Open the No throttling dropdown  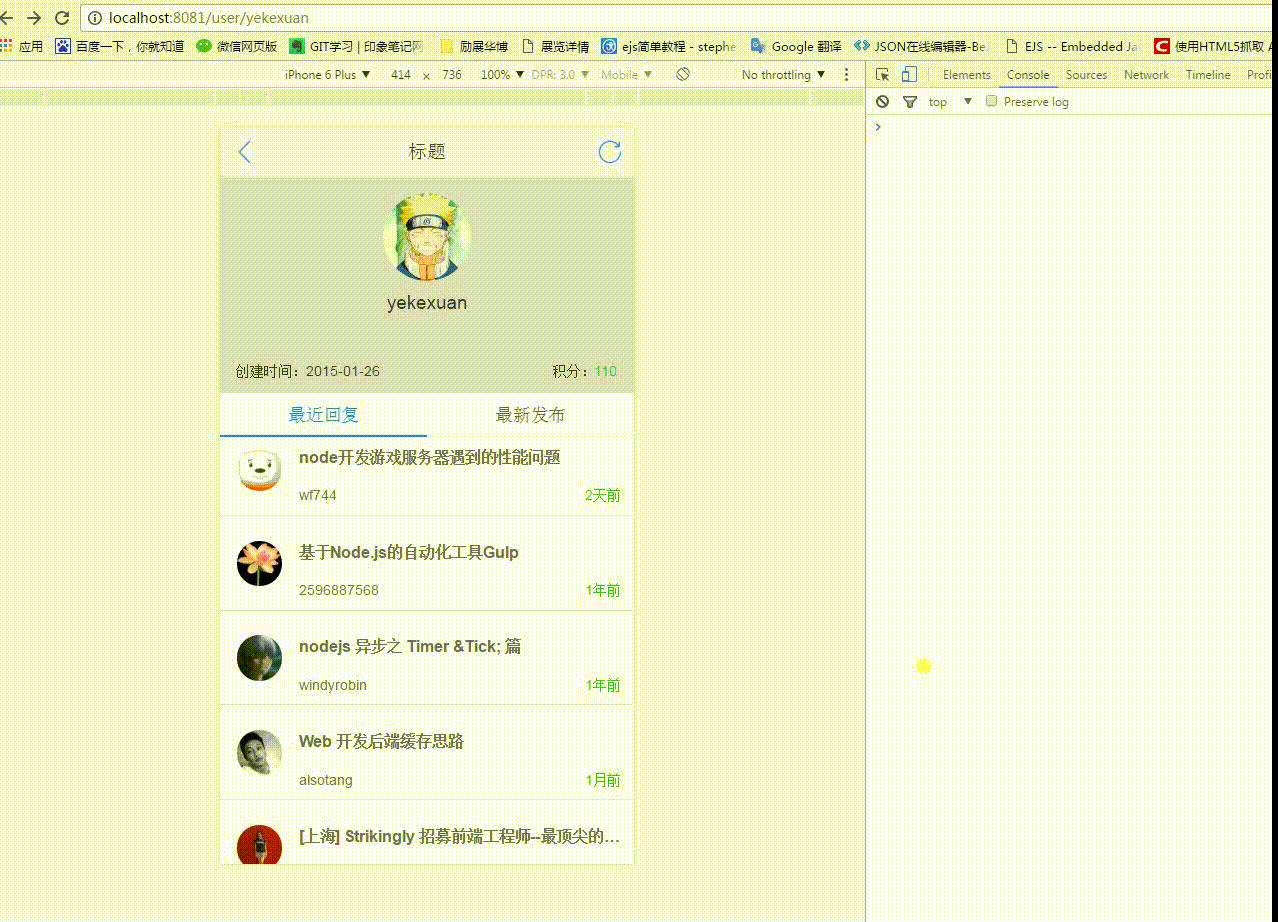coord(783,75)
